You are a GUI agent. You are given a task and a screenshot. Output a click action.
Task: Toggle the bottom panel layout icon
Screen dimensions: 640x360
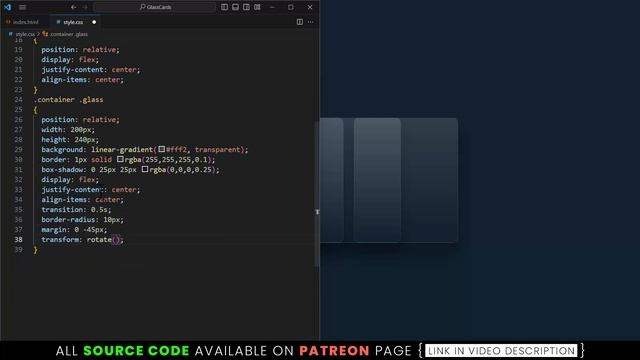[236, 7]
